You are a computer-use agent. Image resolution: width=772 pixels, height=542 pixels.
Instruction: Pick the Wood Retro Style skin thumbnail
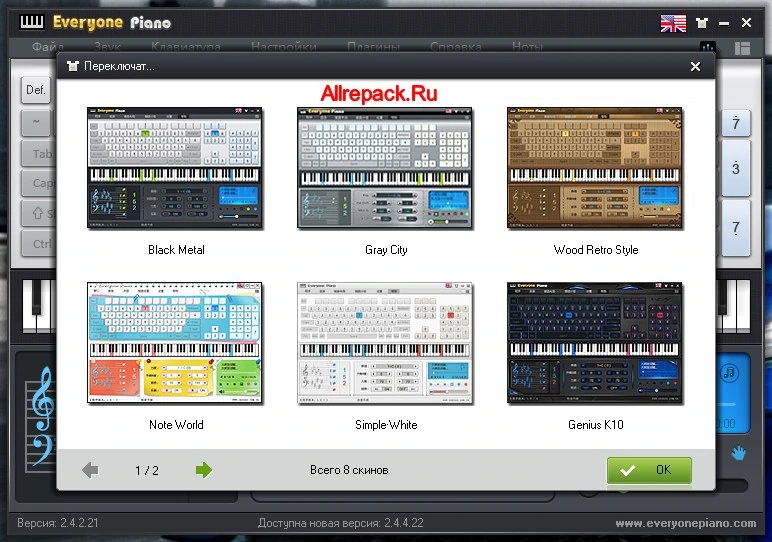tap(595, 168)
